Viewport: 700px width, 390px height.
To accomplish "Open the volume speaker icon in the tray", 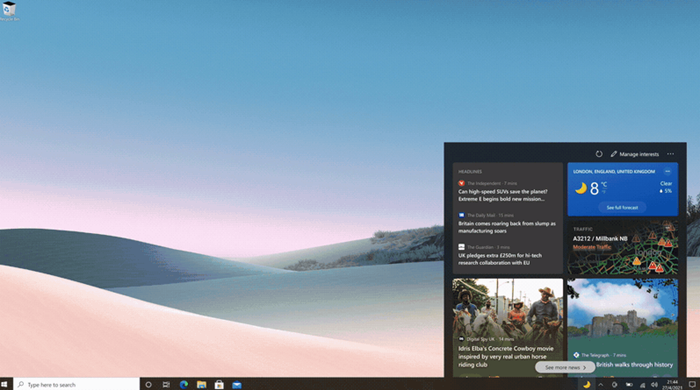I will point(654,385).
